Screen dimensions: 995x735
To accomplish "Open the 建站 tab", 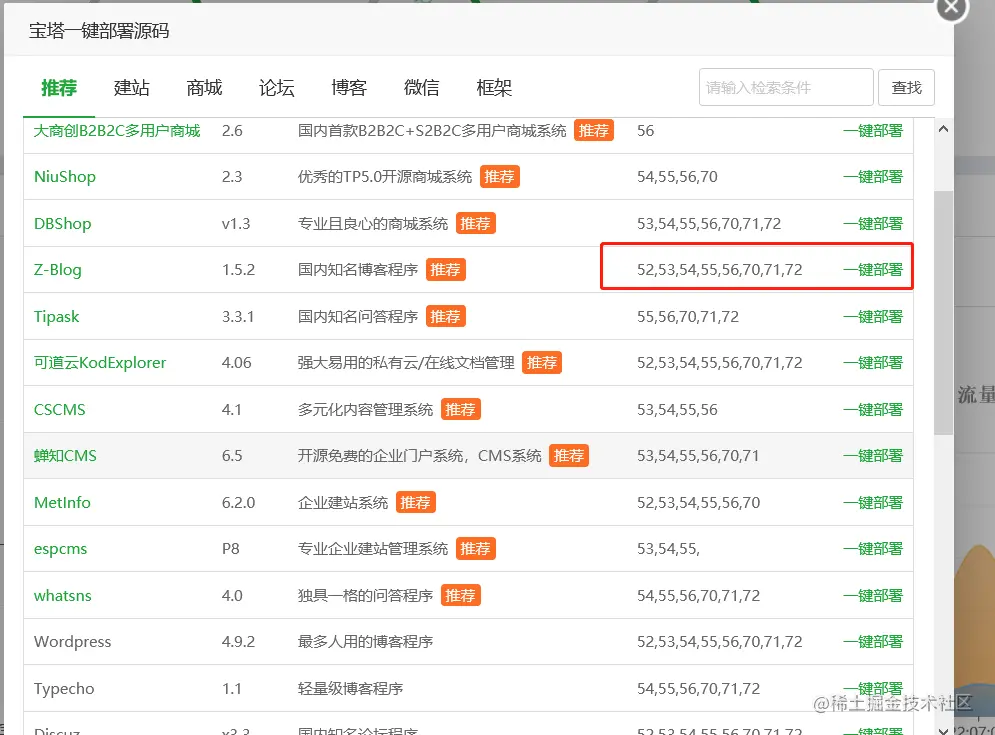I will [x=131, y=88].
